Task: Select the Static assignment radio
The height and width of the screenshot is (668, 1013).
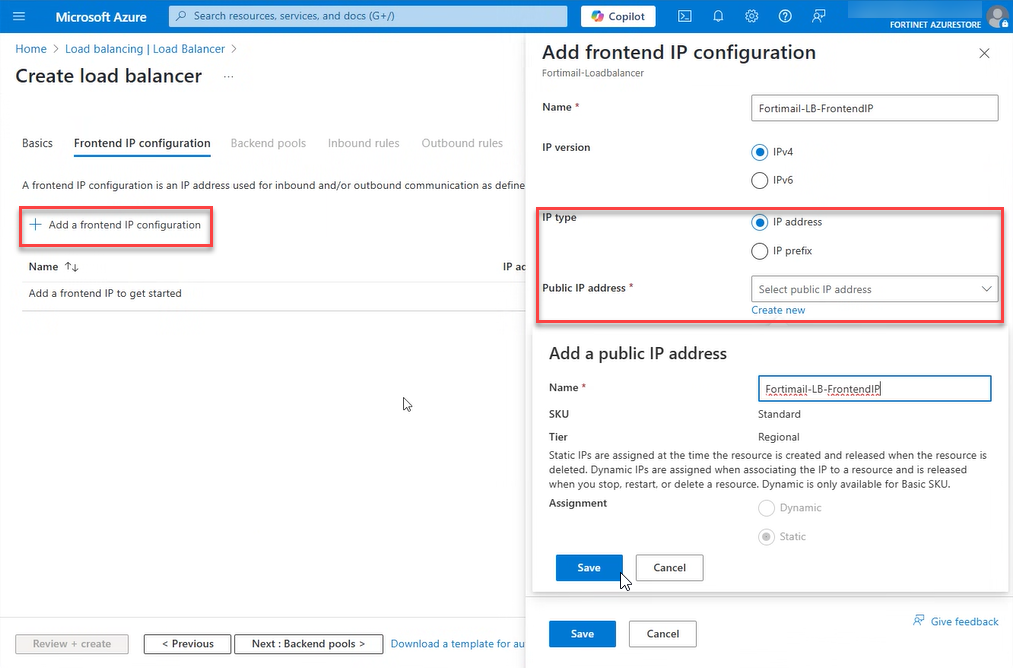Action: [766, 536]
